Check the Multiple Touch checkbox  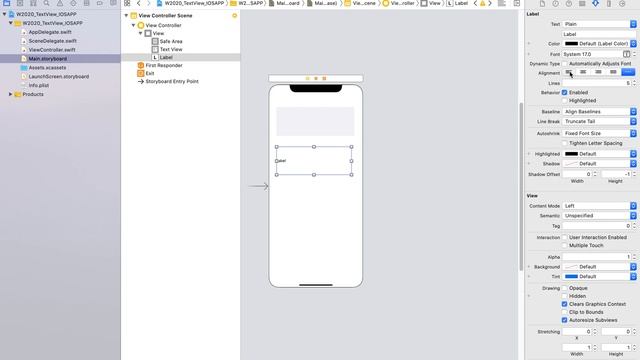pyautogui.click(x=565, y=245)
